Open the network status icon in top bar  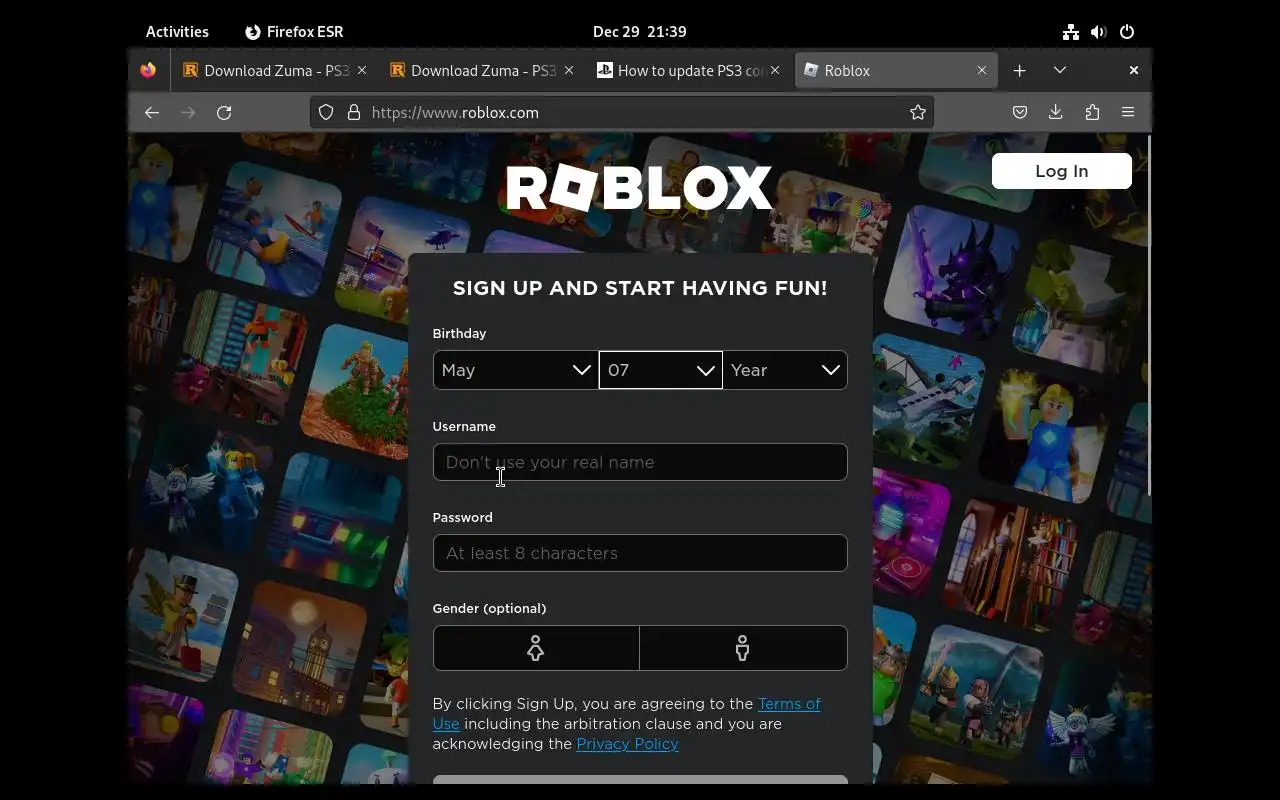coord(1071,32)
